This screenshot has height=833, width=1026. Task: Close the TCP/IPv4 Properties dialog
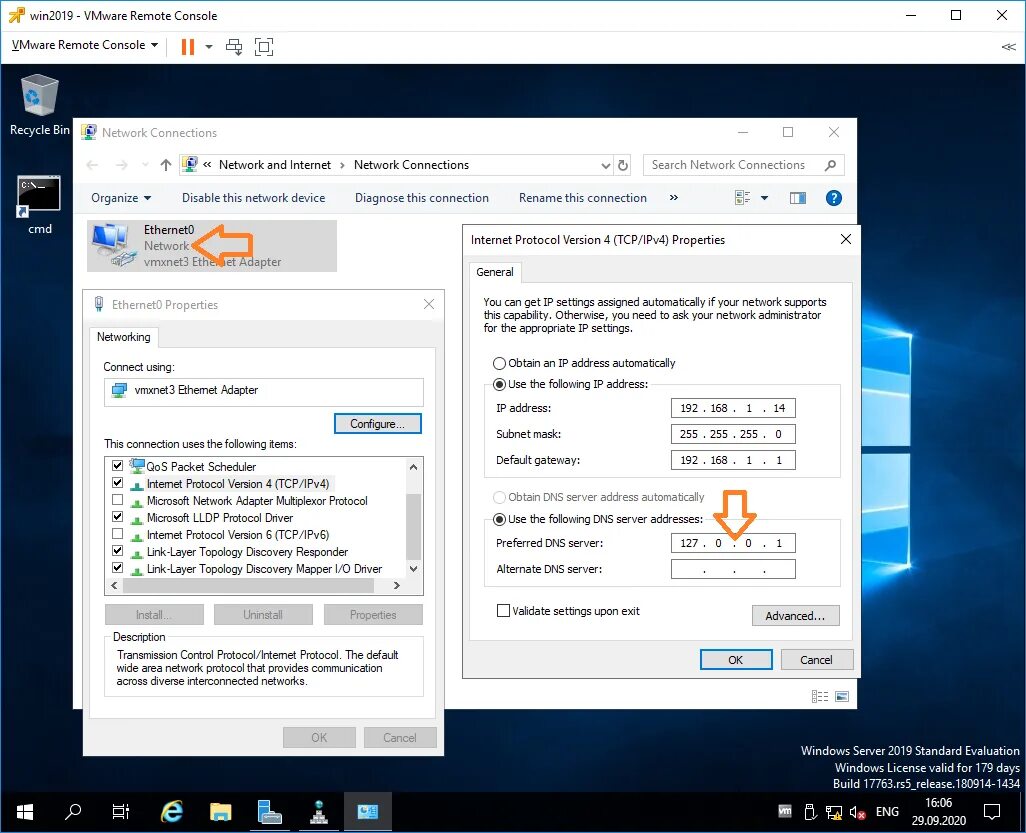coord(846,239)
